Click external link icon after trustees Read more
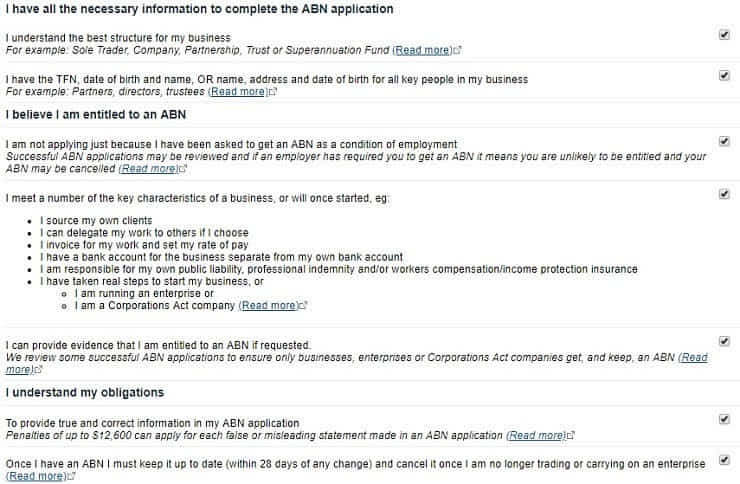 pos(273,92)
